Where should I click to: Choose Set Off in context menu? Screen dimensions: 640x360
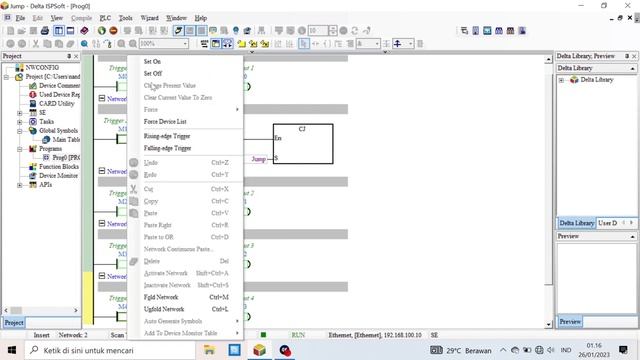153,73
